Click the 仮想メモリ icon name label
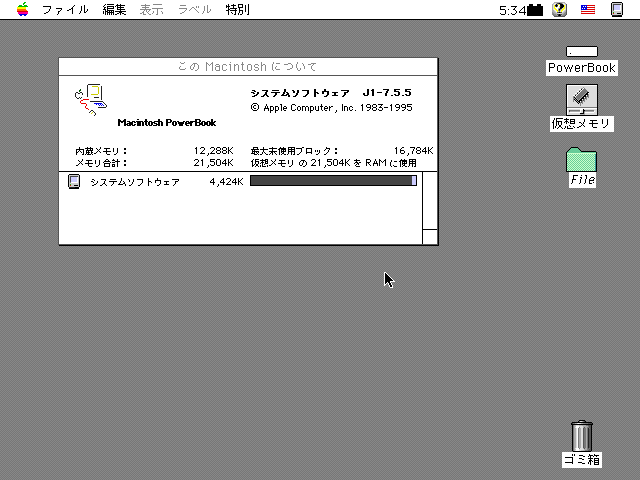The width and height of the screenshot is (640, 480). (582, 124)
